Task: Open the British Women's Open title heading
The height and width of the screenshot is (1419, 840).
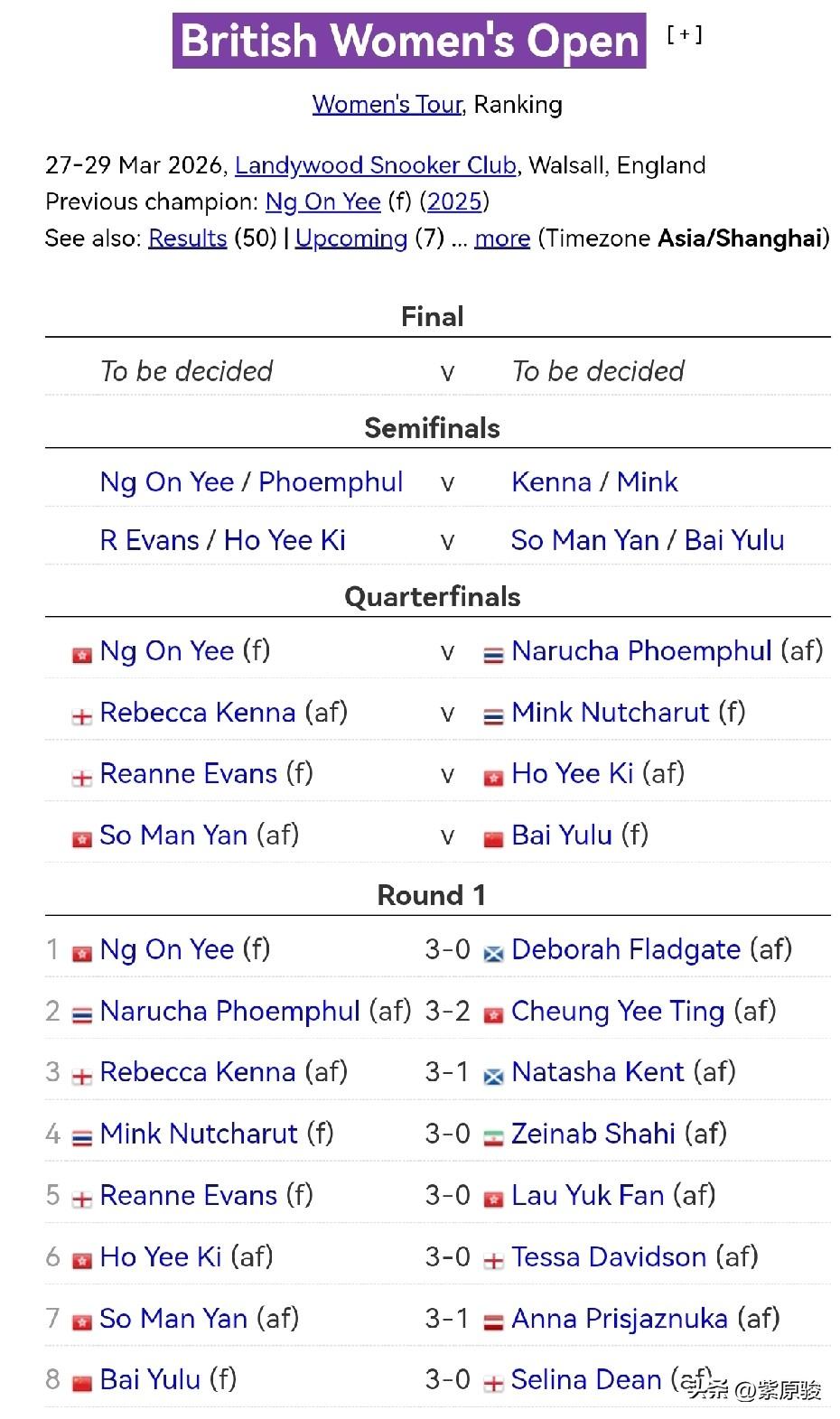Action: coord(409,41)
